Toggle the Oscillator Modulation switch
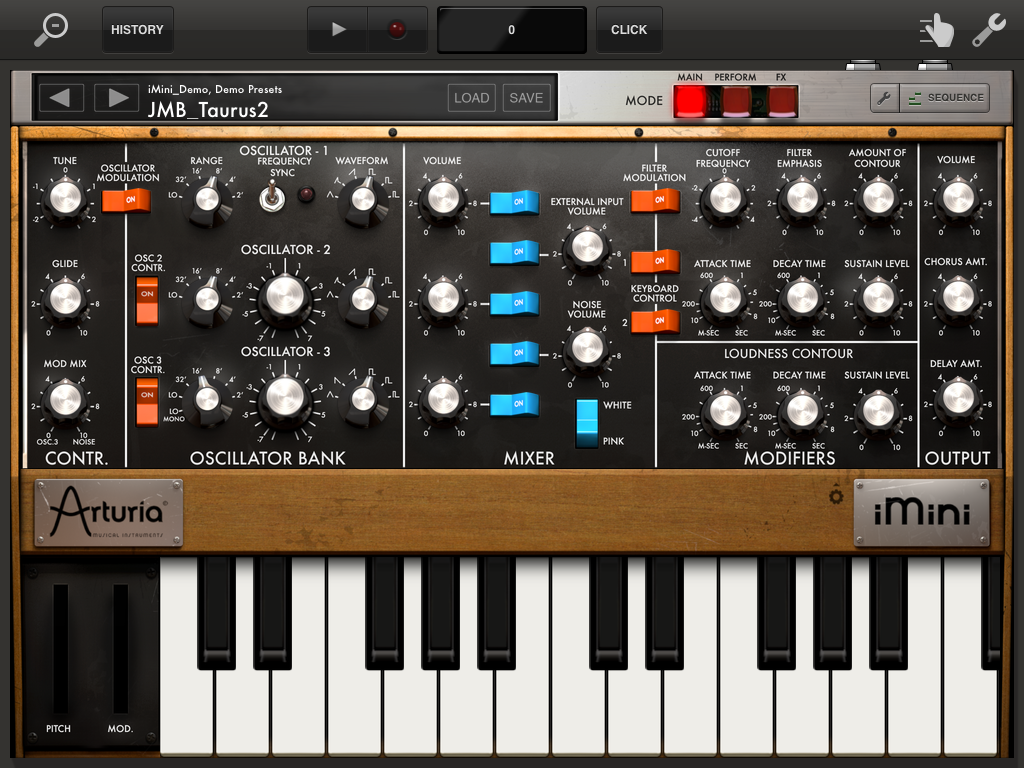This screenshot has height=768, width=1024. click(x=126, y=200)
